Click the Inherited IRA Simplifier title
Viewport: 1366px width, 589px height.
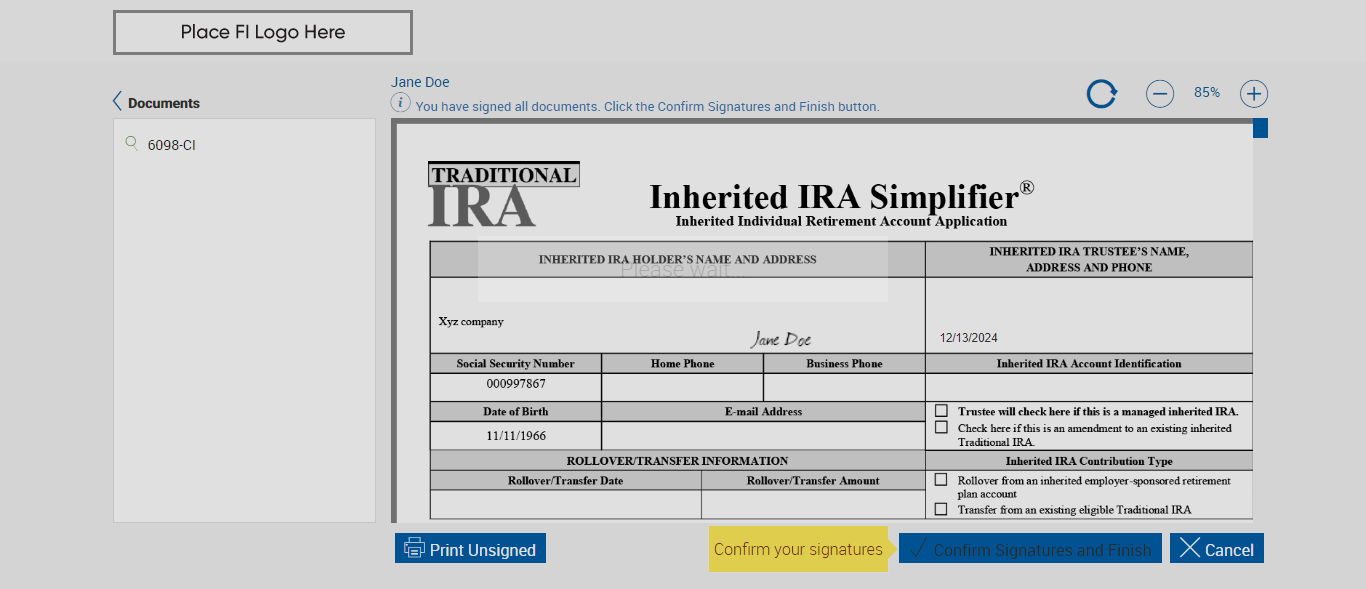(x=841, y=195)
